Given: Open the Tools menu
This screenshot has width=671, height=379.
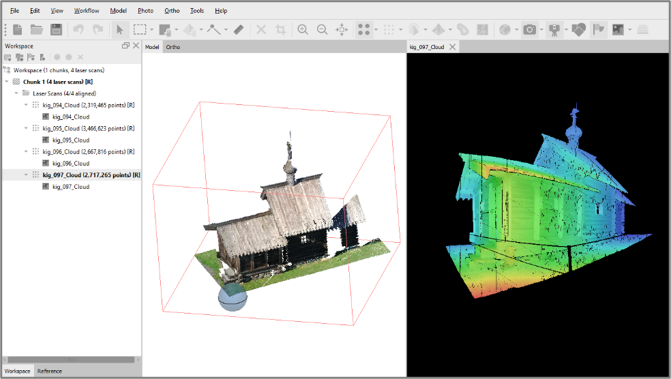Looking at the screenshot, I should (197, 11).
